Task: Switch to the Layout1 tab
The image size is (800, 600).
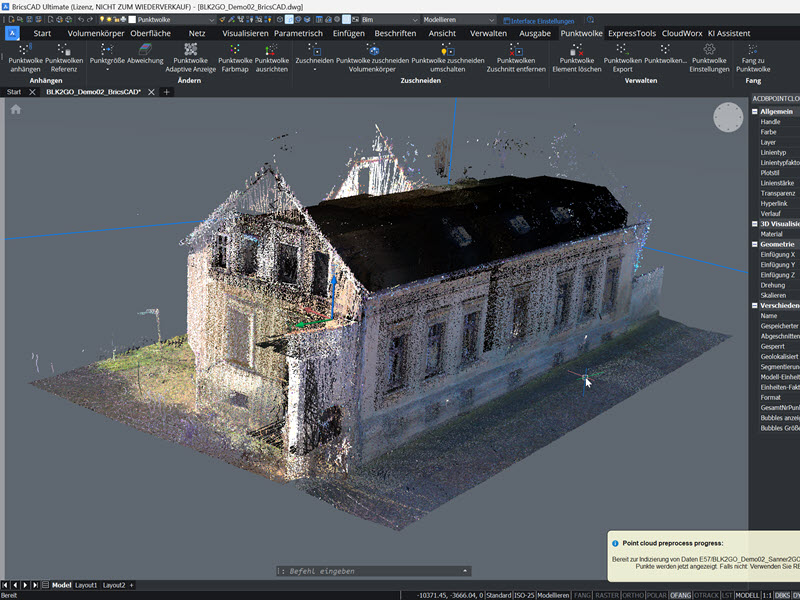Action: pyautogui.click(x=86, y=585)
